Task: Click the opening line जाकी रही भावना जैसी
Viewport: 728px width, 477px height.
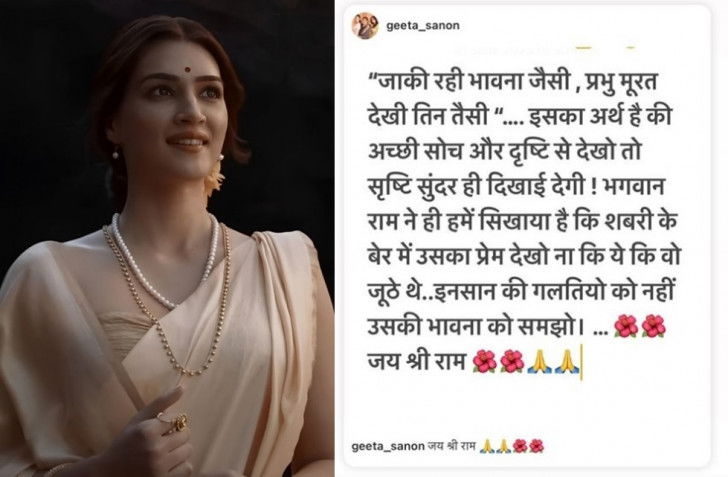Action: pyautogui.click(x=468, y=84)
